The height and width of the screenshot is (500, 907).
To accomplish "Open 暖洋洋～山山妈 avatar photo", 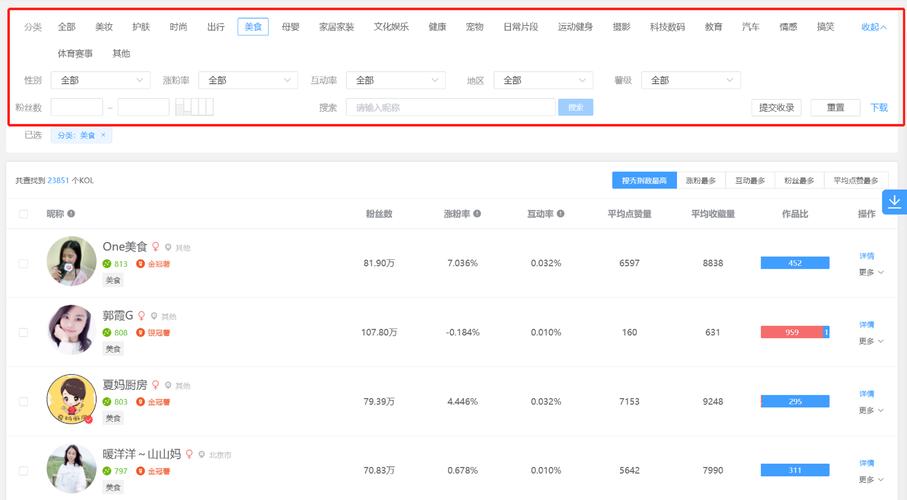I will click(x=71, y=469).
